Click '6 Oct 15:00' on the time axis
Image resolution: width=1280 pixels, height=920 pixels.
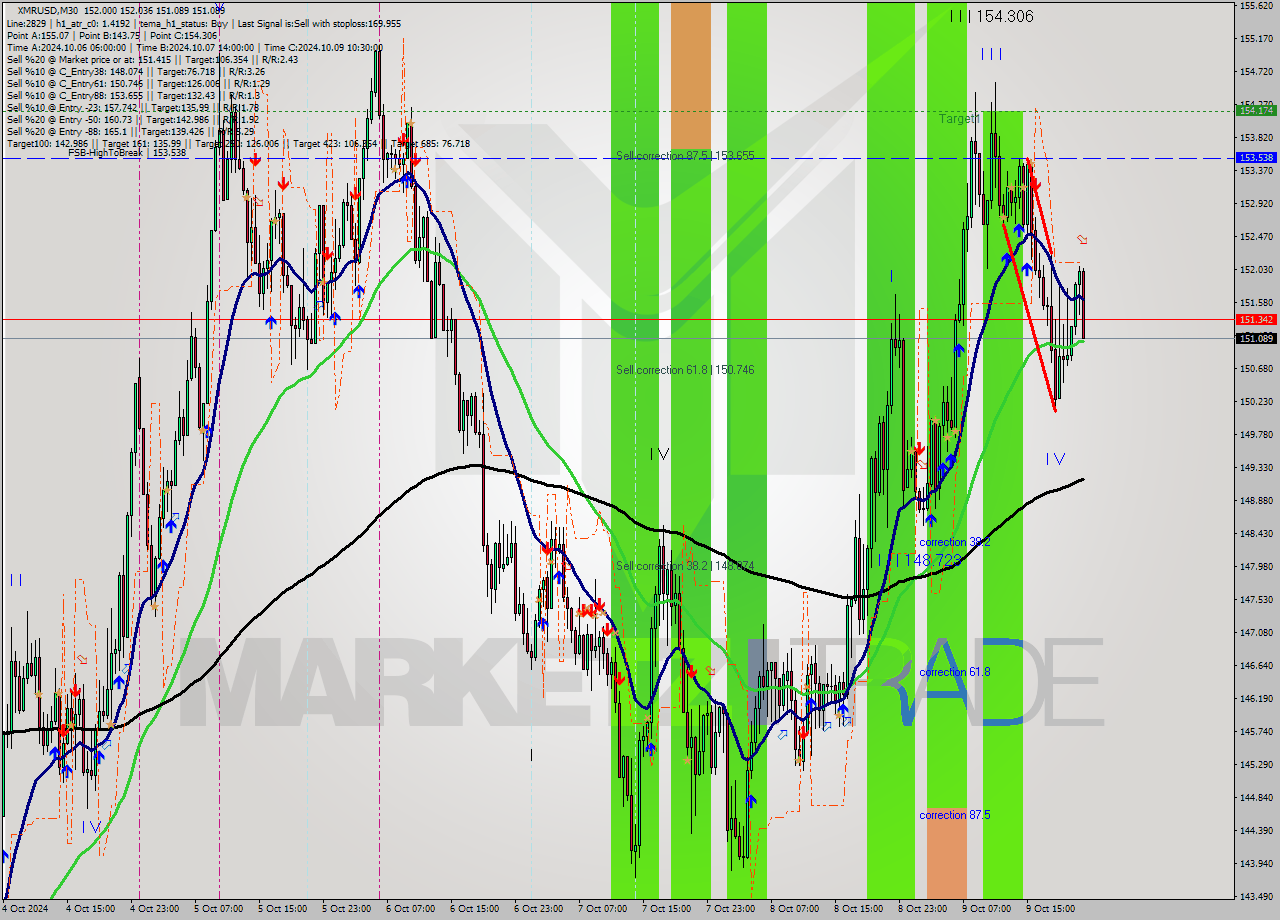[474, 909]
